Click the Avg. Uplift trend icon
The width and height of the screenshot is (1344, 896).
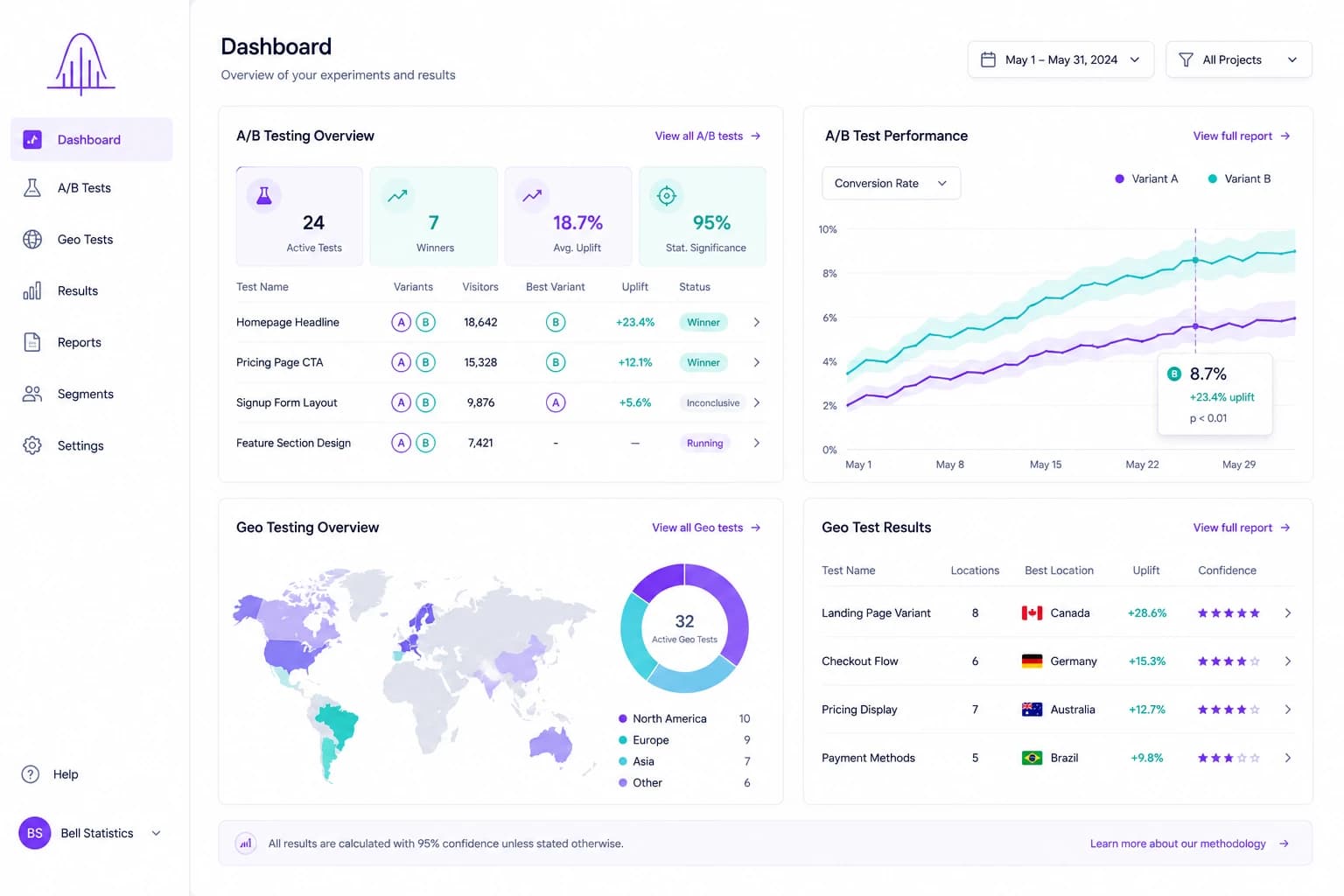(x=532, y=195)
